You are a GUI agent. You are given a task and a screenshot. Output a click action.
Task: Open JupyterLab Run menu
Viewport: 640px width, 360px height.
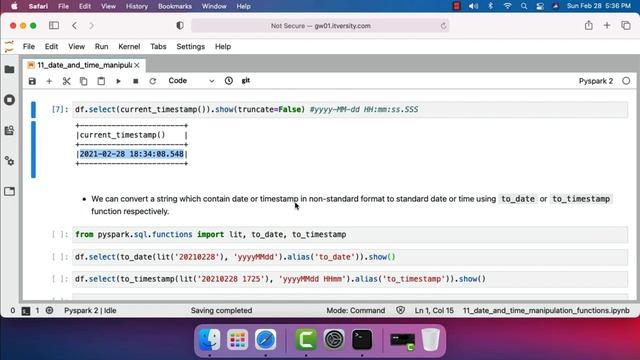[101, 47]
